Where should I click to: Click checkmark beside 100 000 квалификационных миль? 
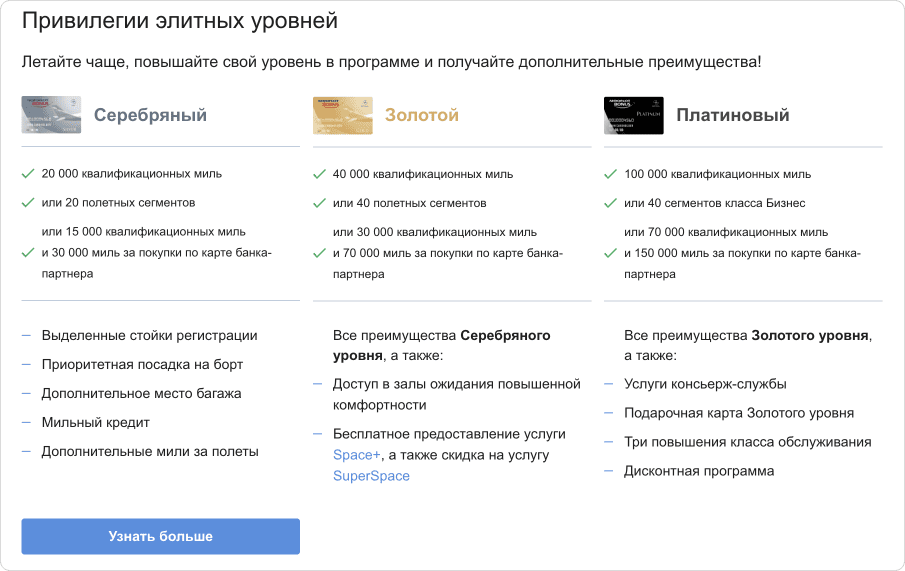610,173
